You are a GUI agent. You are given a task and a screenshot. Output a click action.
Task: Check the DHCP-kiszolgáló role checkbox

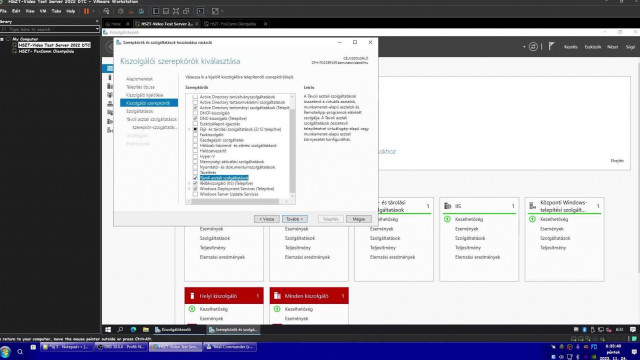(x=195, y=113)
